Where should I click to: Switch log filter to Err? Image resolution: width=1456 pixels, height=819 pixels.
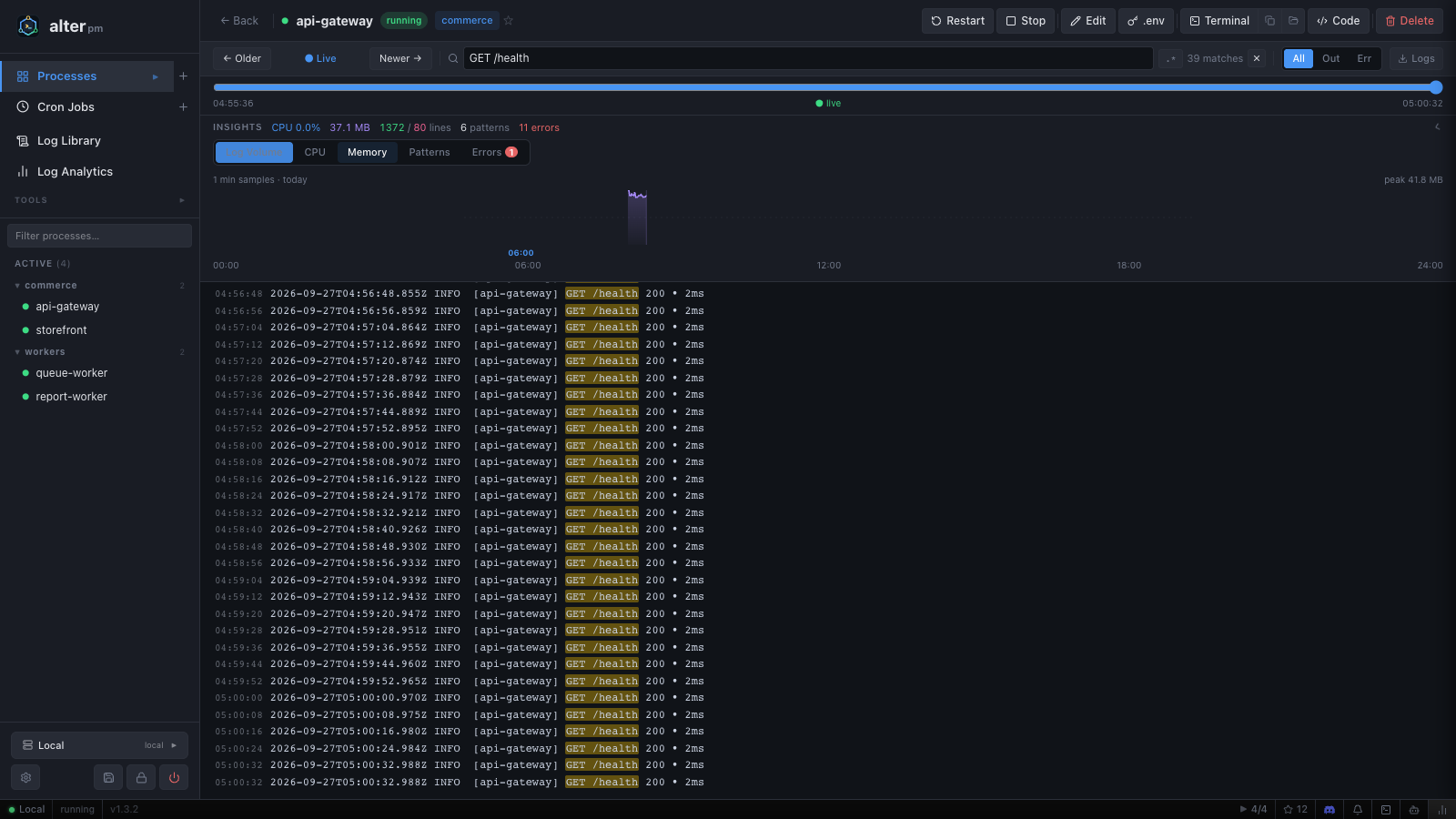click(1364, 58)
